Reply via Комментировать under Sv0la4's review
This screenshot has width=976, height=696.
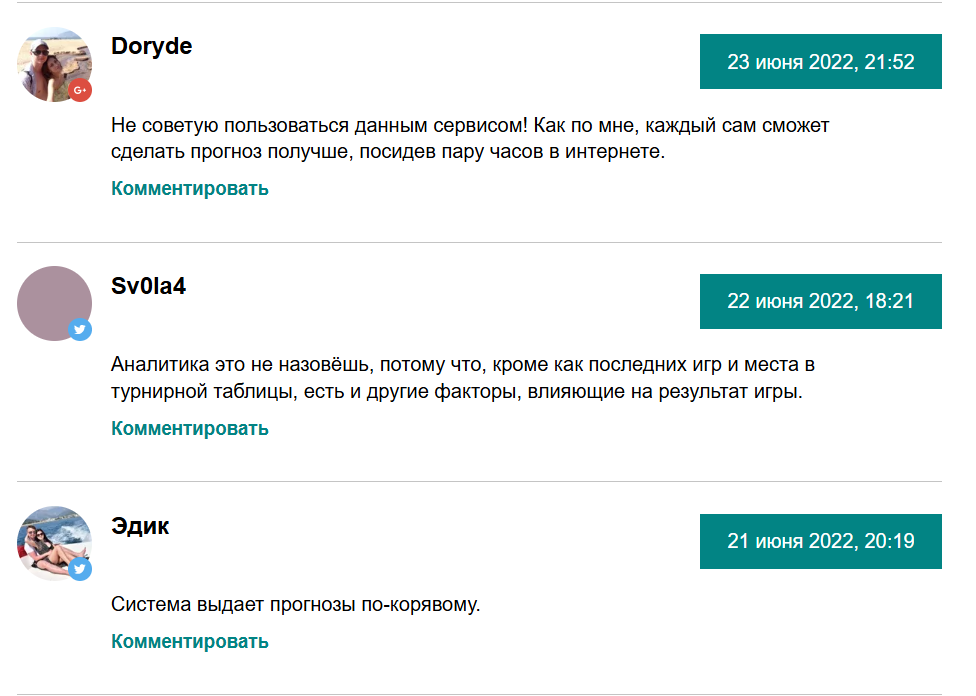pos(190,428)
